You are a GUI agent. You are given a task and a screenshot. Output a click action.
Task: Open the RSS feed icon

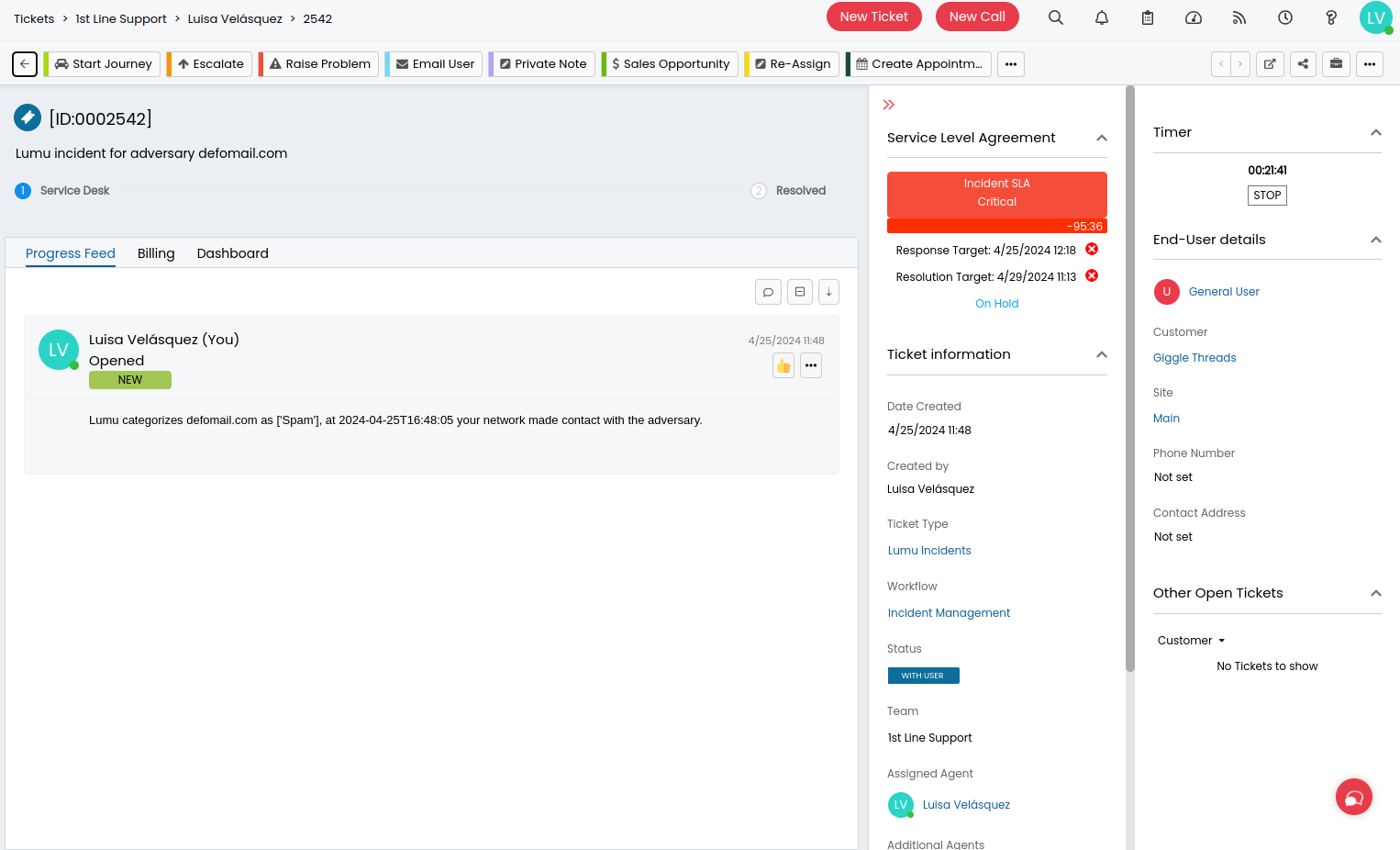pyautogui.click(x=1239, y=17)
